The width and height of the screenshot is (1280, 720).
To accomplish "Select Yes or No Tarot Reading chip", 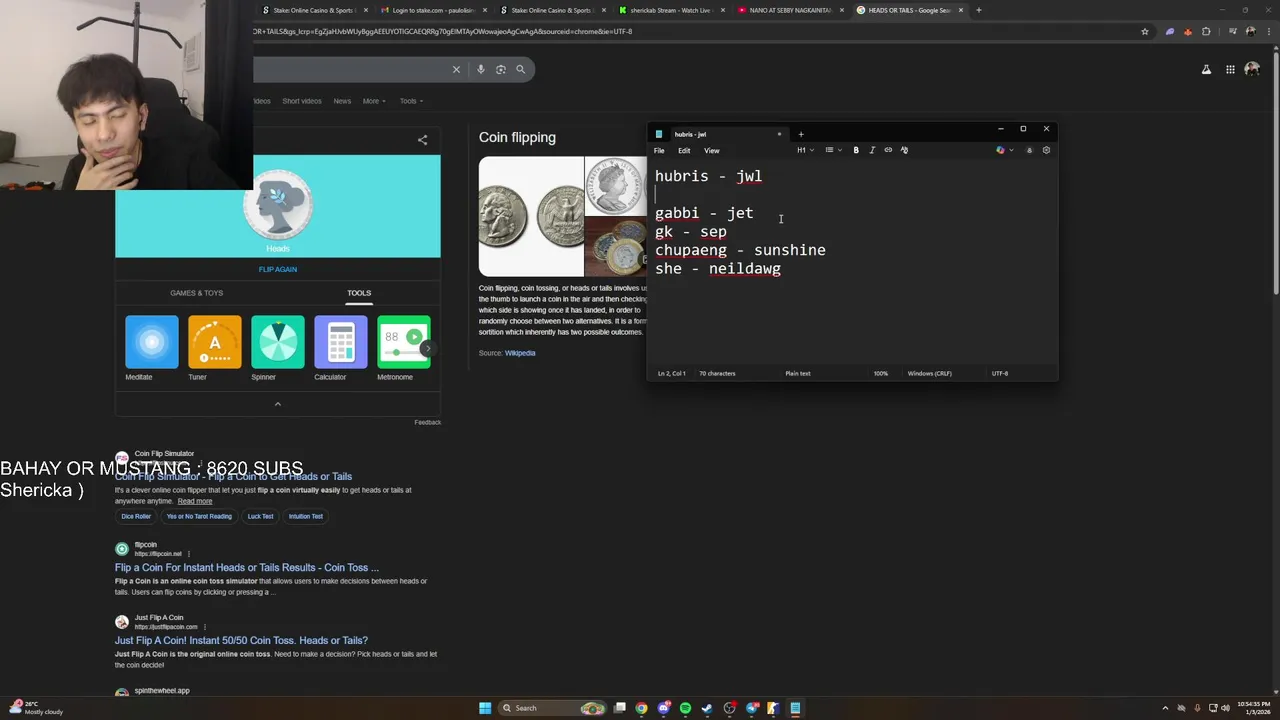I will 199,516.
